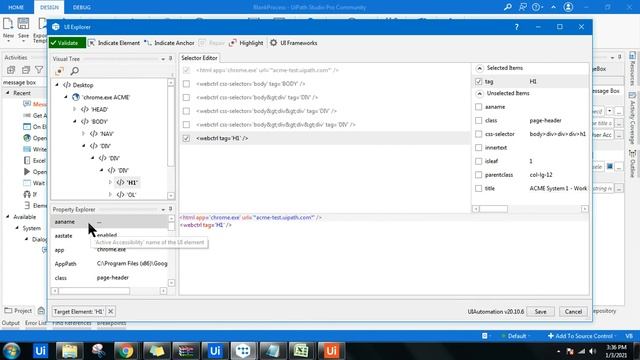Toggle checkbox for body>div tag DIV selector
This screenshot has width=640, height=360.
pos(186,97)
